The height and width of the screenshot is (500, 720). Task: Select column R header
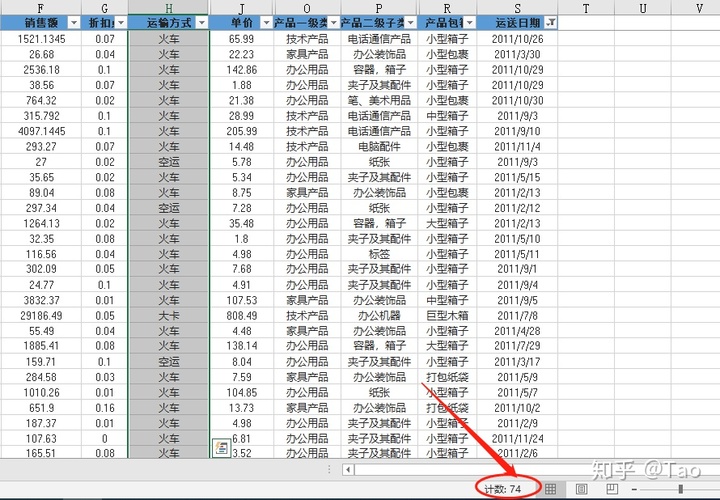pyautogui.click(x=447, y=8)
